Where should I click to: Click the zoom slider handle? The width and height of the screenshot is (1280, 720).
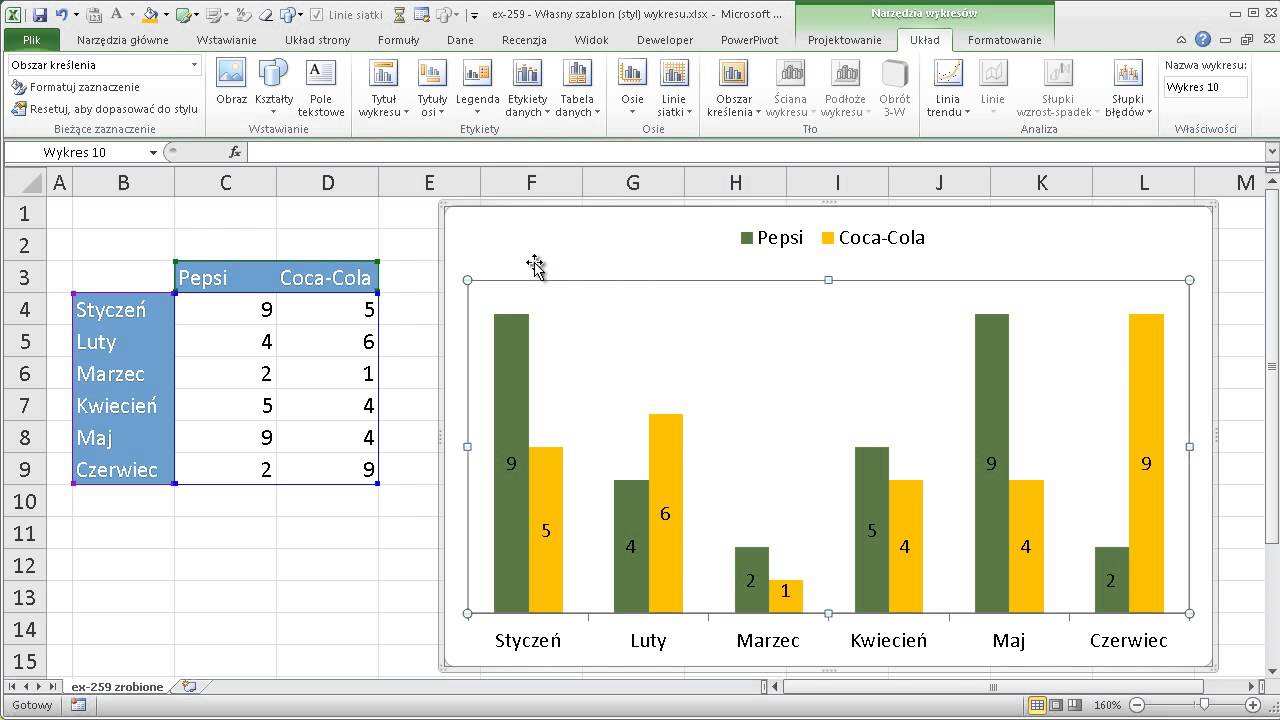[1205, 705]
